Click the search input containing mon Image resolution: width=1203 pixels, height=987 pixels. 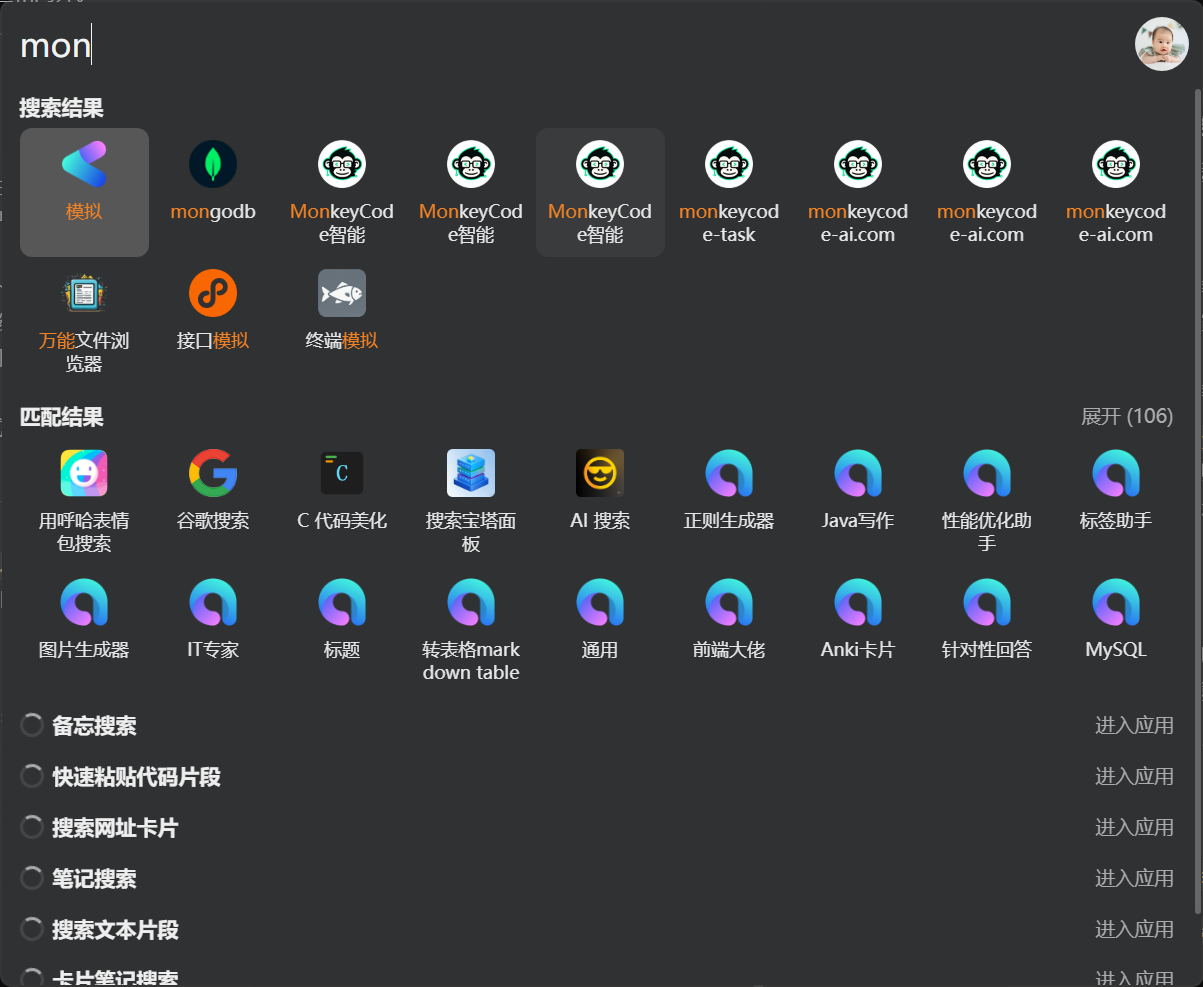tap(570, 45)
